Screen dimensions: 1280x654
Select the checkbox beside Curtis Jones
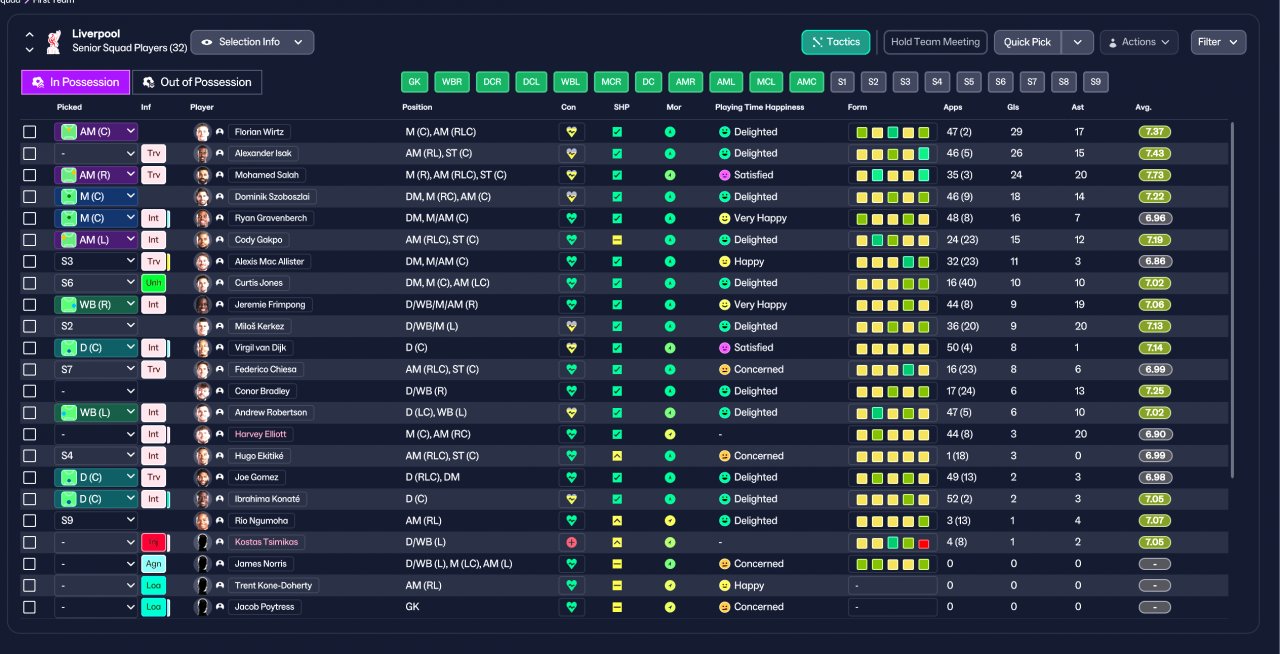click(30, 283)
